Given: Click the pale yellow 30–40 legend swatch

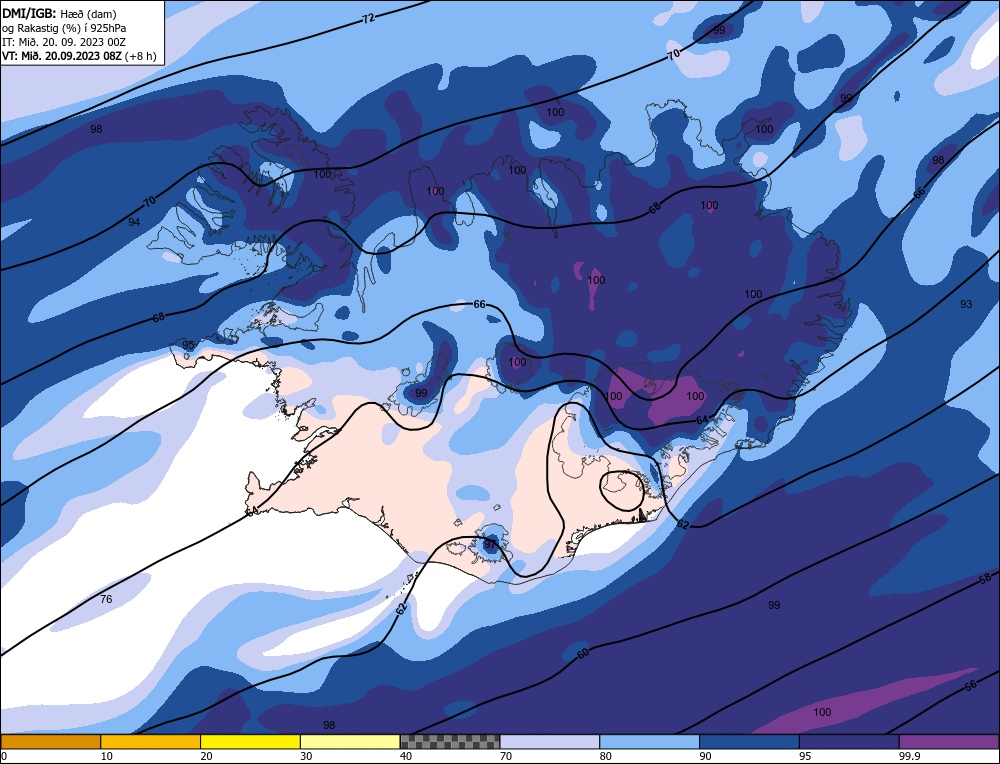Looking at the screenshot, I should tap(350, 742).
